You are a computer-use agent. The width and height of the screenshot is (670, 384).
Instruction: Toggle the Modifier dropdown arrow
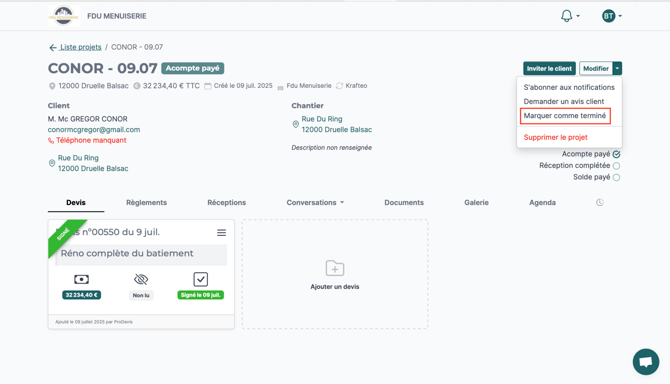tap(617, 68)
